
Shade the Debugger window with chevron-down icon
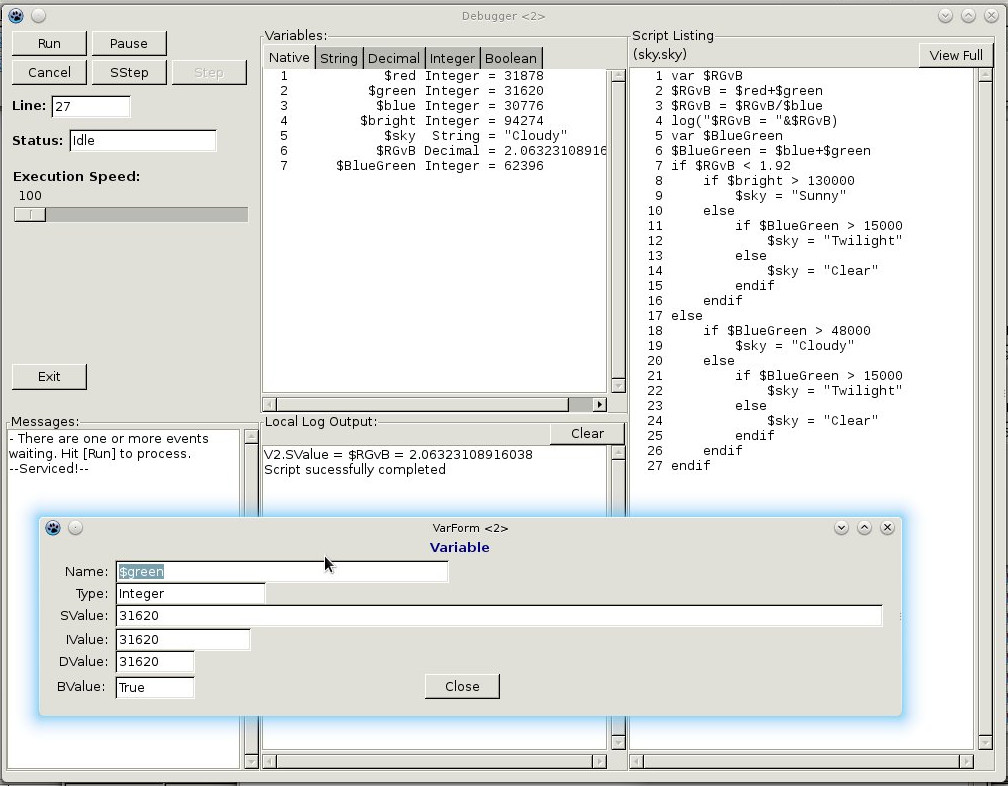[946, 15]
